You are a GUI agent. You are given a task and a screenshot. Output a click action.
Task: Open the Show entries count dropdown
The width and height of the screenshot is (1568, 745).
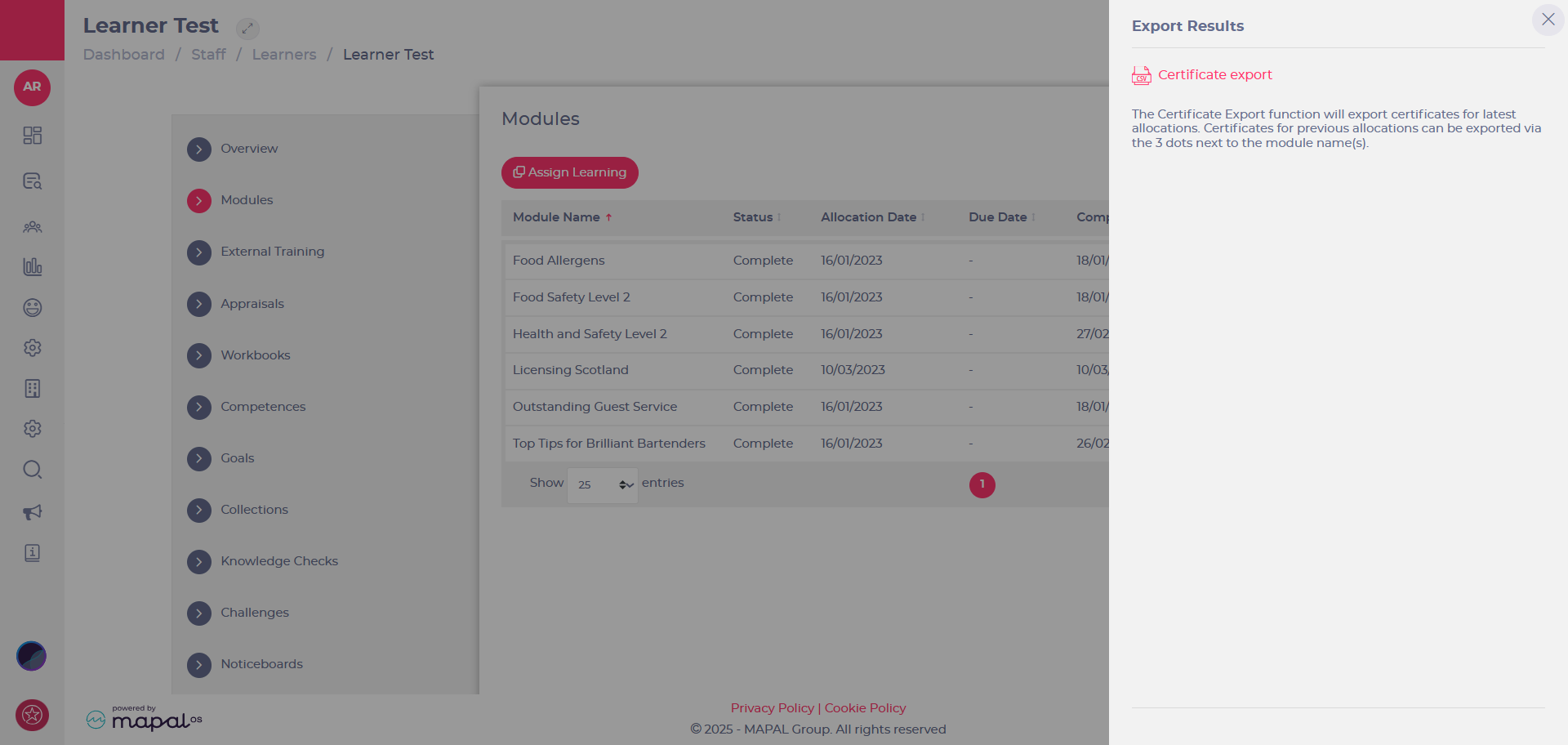coord(602,484)
